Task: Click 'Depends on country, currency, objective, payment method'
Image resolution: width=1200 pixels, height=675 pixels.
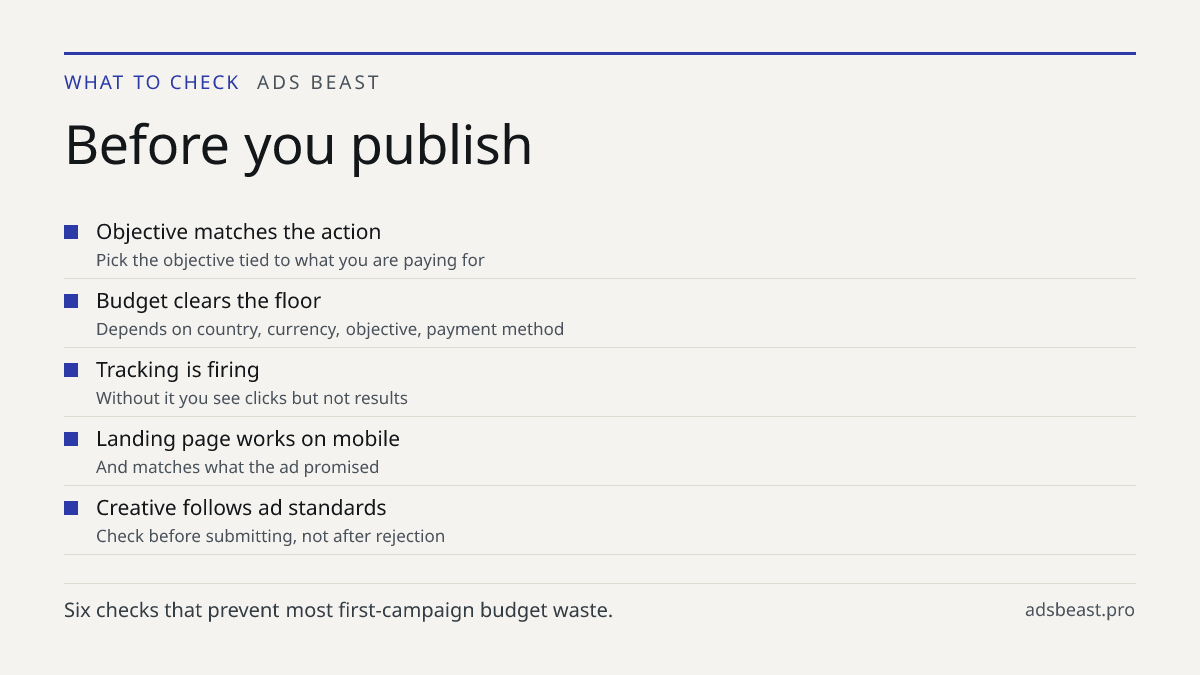Action: (330, 329)
